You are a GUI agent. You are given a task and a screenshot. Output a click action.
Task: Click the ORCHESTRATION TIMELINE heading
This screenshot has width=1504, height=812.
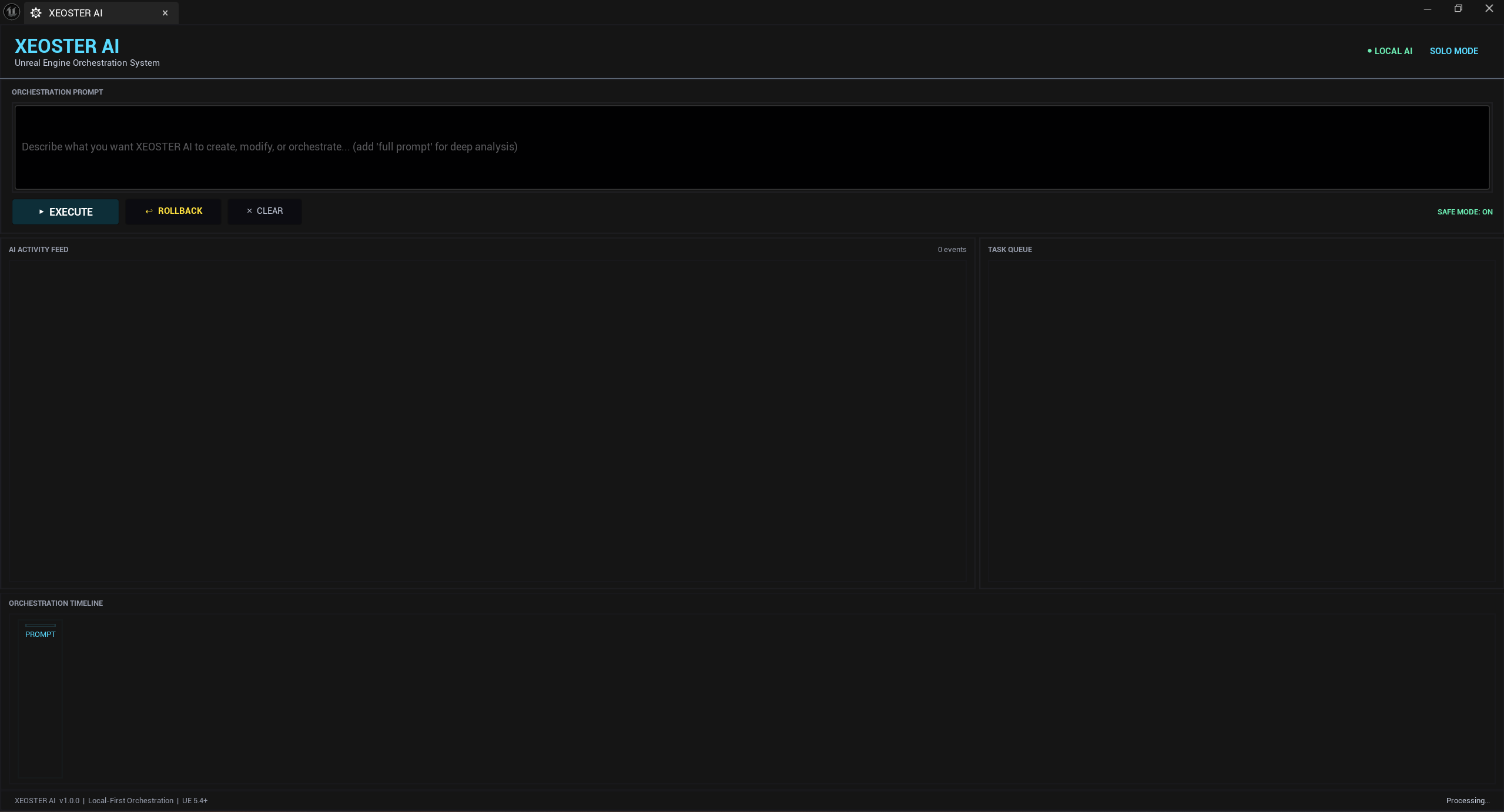pos(56,603)
